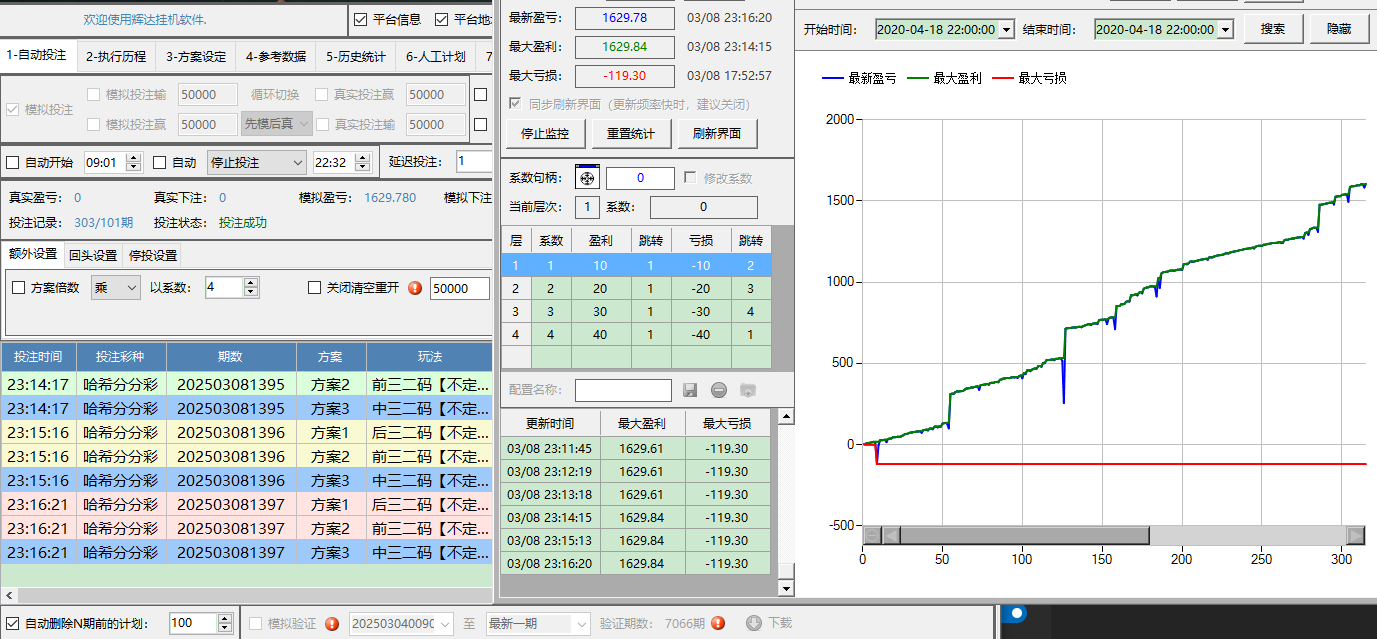Image resolution: width=1377 pixels, height=639 pixels.
Task: Click the 配置名称 text input field
Action: click(623, 390)
